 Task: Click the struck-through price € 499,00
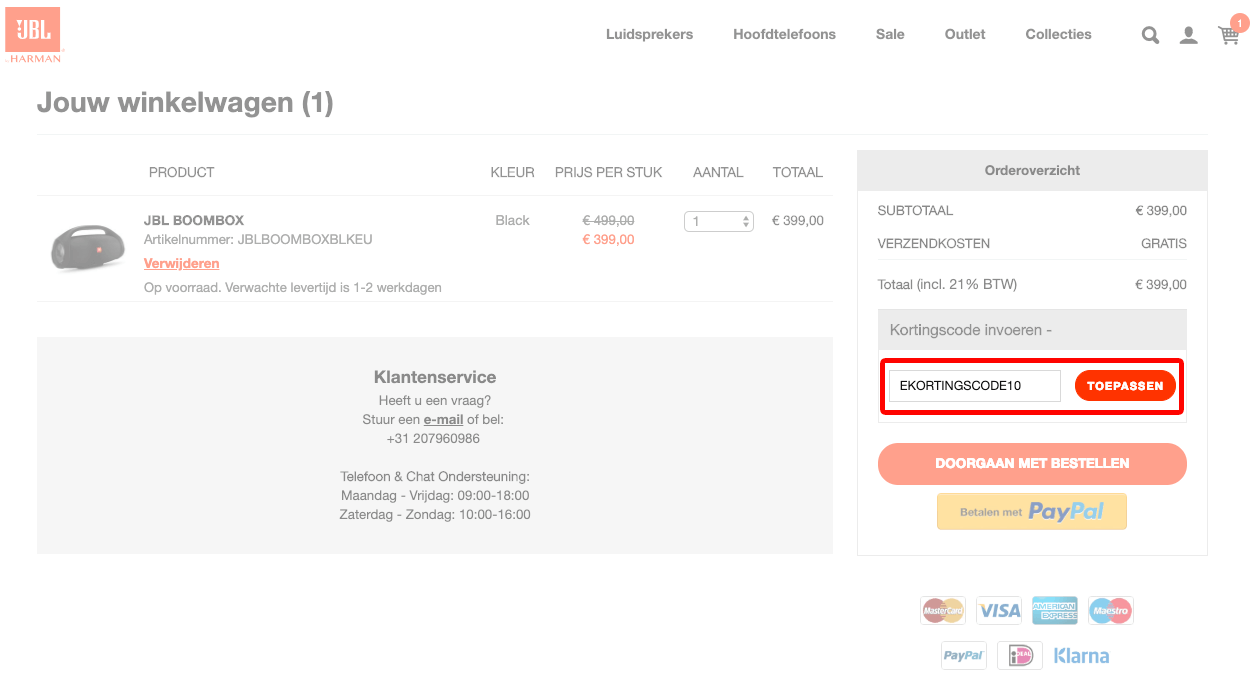[608, 220]
